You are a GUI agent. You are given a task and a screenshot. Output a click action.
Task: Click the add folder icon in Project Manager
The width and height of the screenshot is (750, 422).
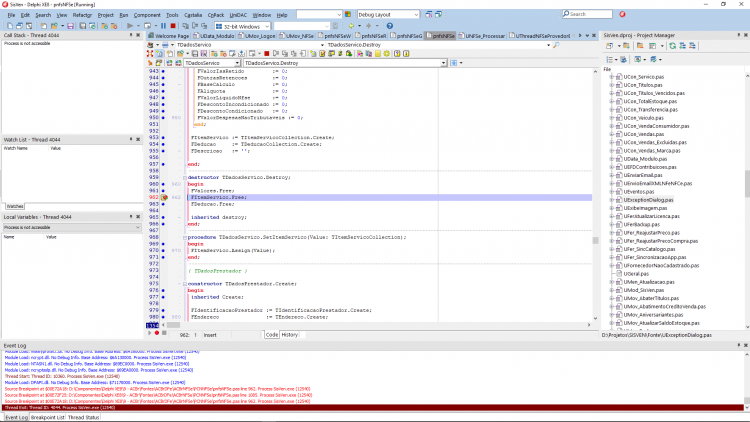626,46
